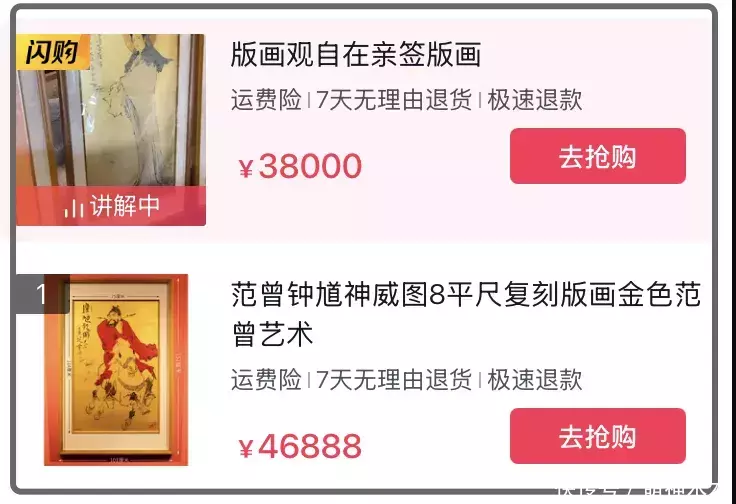The width and height of the screenshot is (736, 504).
Task: Tap 7天无理由退货 tag under the 钟馗神威图 item
Action: click(394, 380)
